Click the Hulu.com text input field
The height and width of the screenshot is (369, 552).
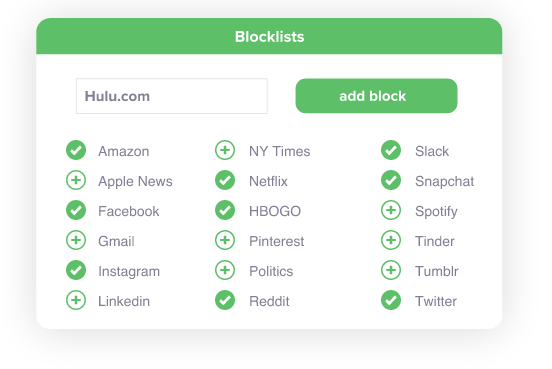coord(172,96)
